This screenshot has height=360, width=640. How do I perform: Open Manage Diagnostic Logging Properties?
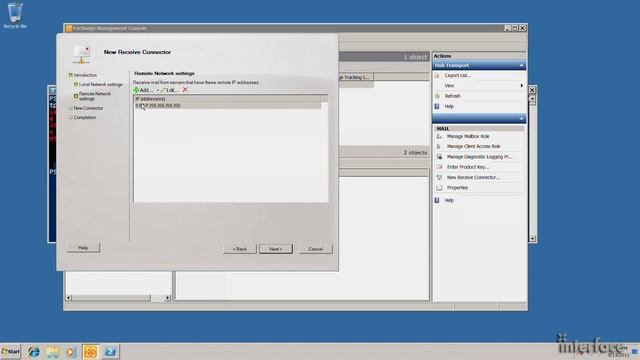(x=479, y=157)
